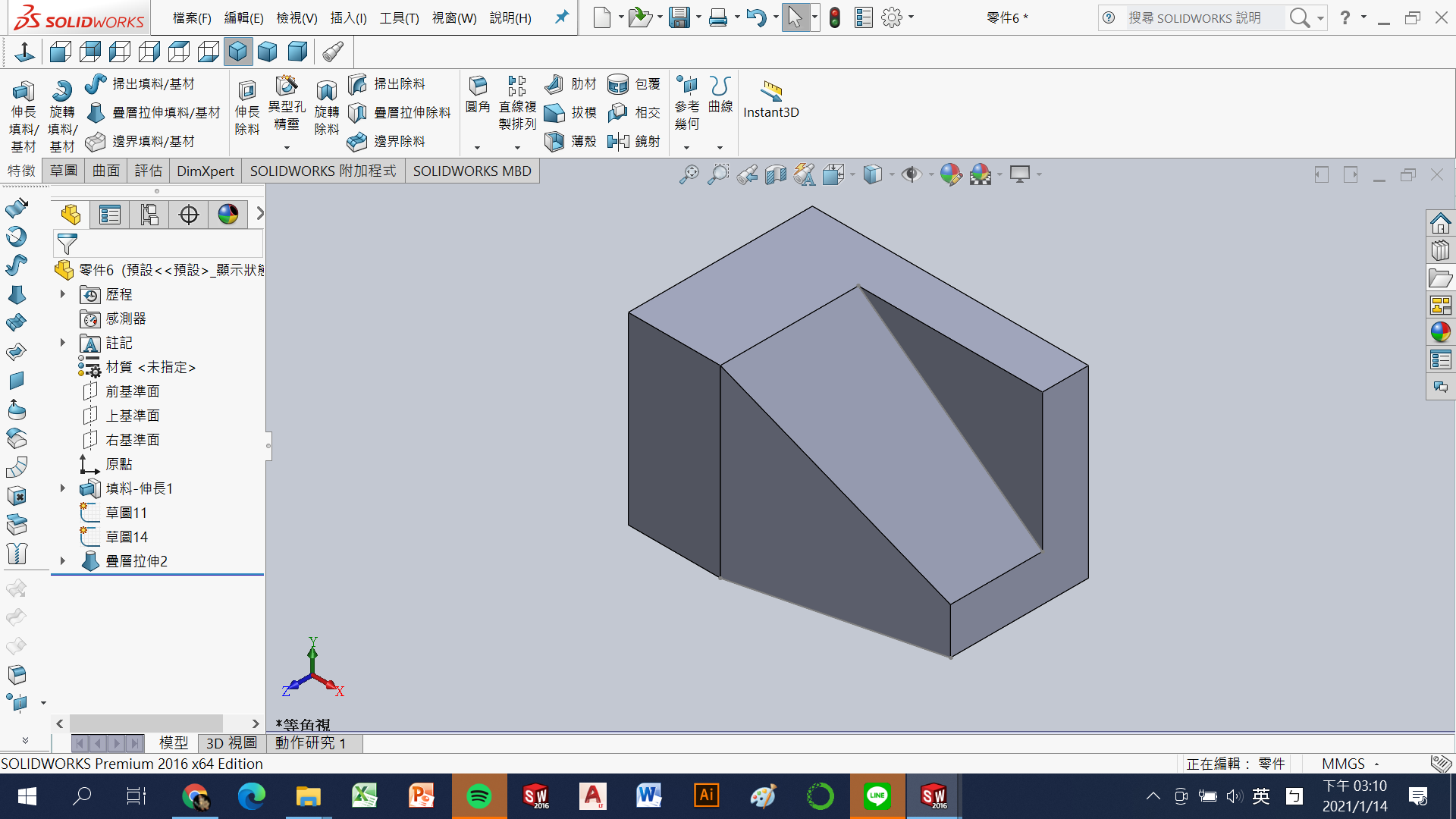The width and height of the screenshot is (1456, 819).
Task: Click the Zoom to Fit magnifier icon
Action: click(x=689, y=174)
